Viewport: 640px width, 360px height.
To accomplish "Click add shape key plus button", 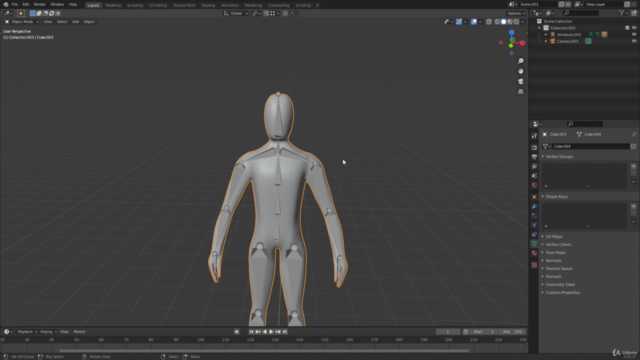I will pos(633,206).
